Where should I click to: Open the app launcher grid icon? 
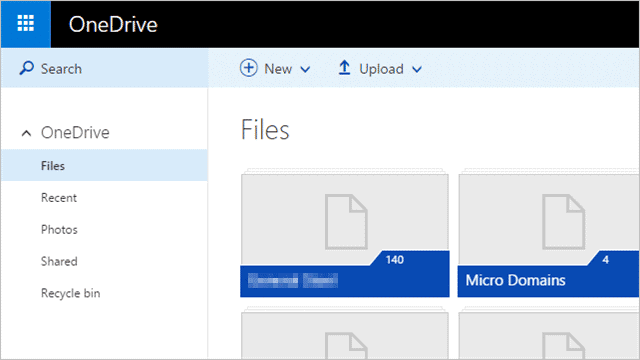tap(26, 24)
